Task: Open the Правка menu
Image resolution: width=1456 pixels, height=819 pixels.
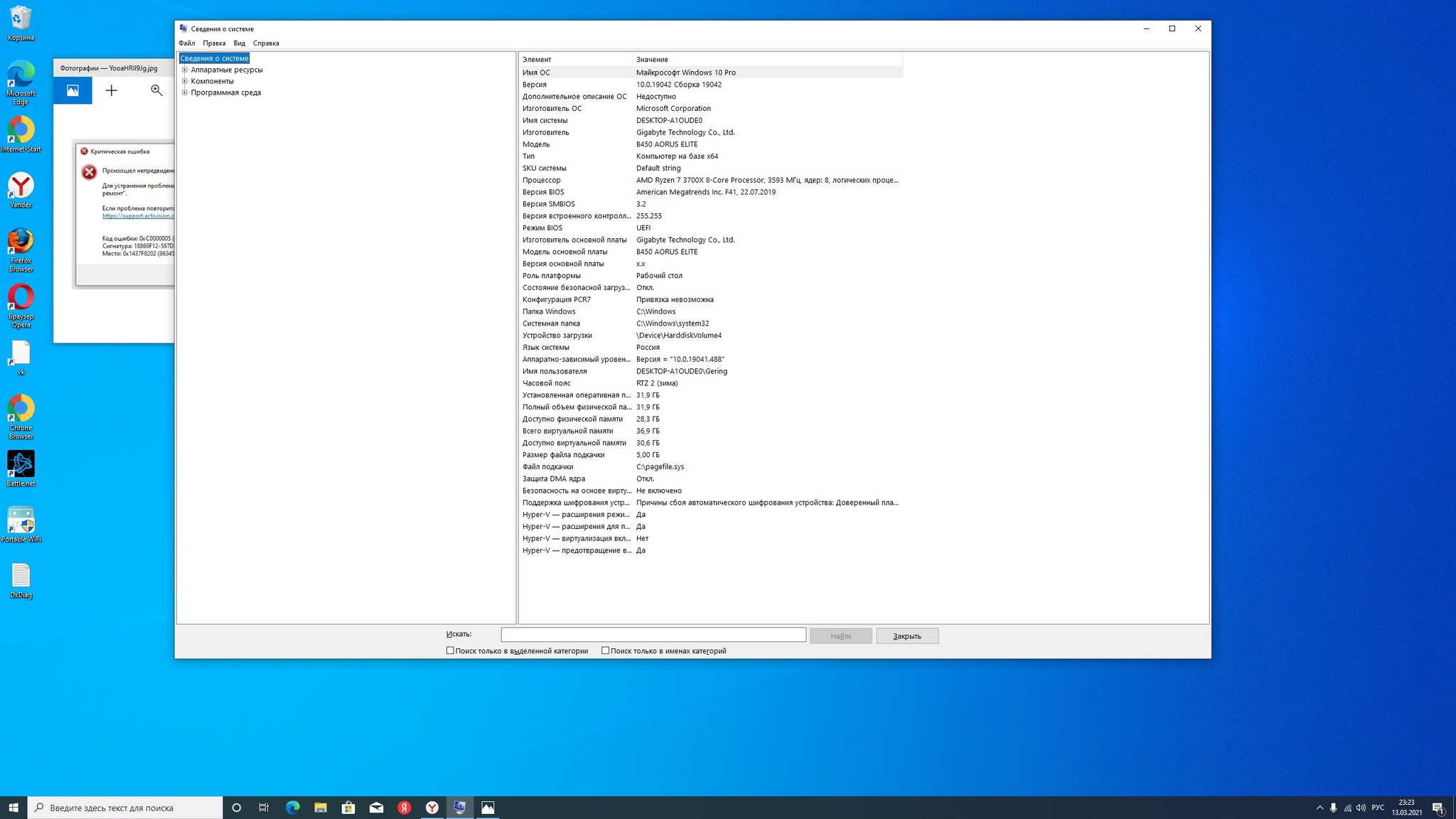Action: (214, 43)
